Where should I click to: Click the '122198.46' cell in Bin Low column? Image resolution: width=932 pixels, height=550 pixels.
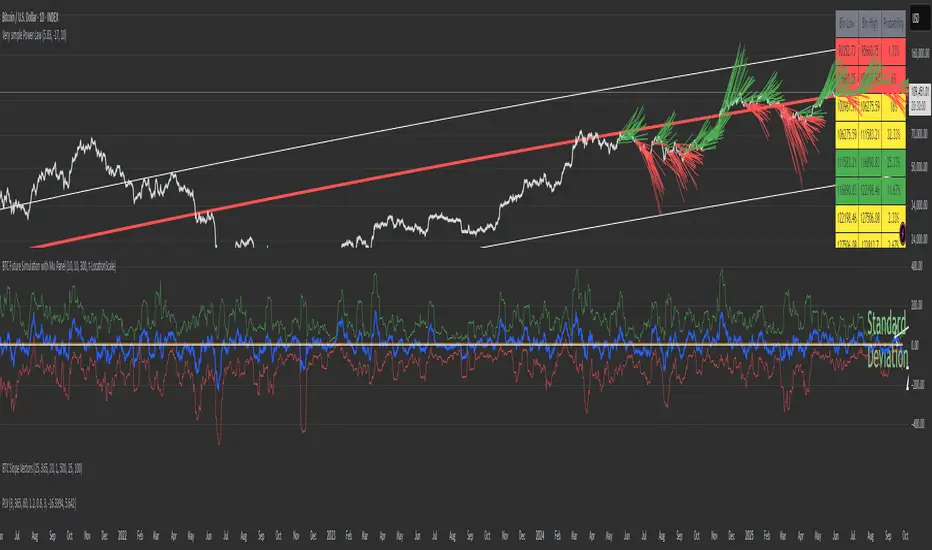tap(846, 218)
